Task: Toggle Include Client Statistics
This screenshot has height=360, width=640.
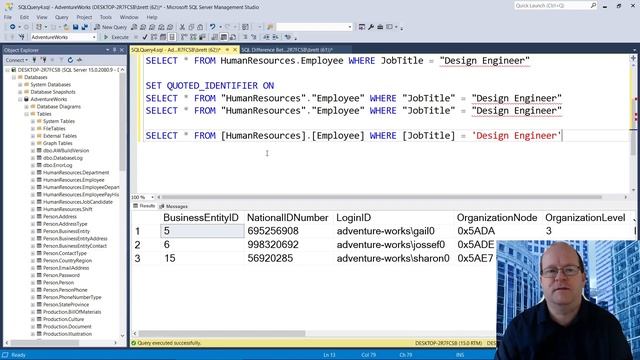Action: (202, 37)
